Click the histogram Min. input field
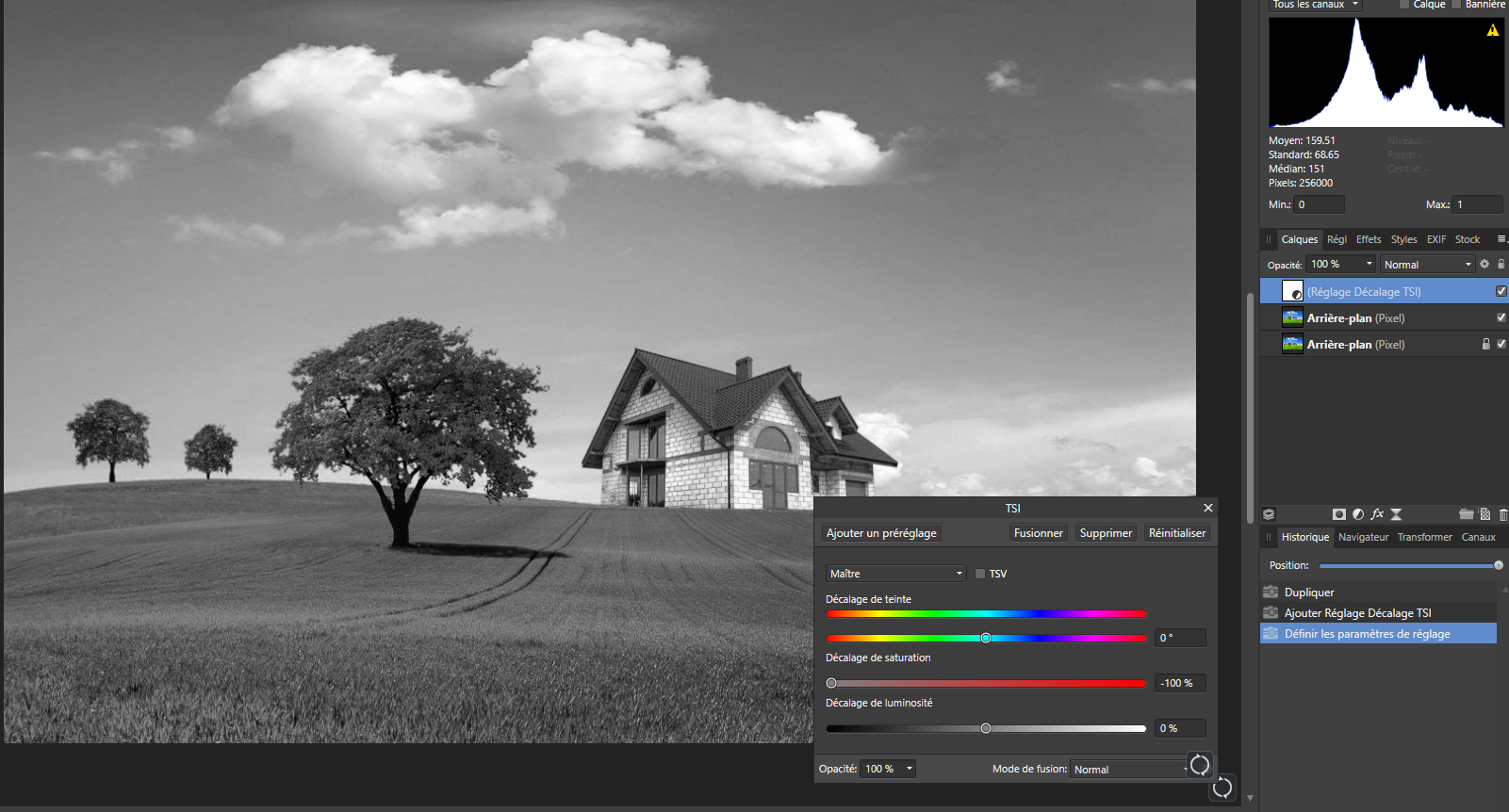Screen dimensions: 1509x812 (x=1320, y=204)
